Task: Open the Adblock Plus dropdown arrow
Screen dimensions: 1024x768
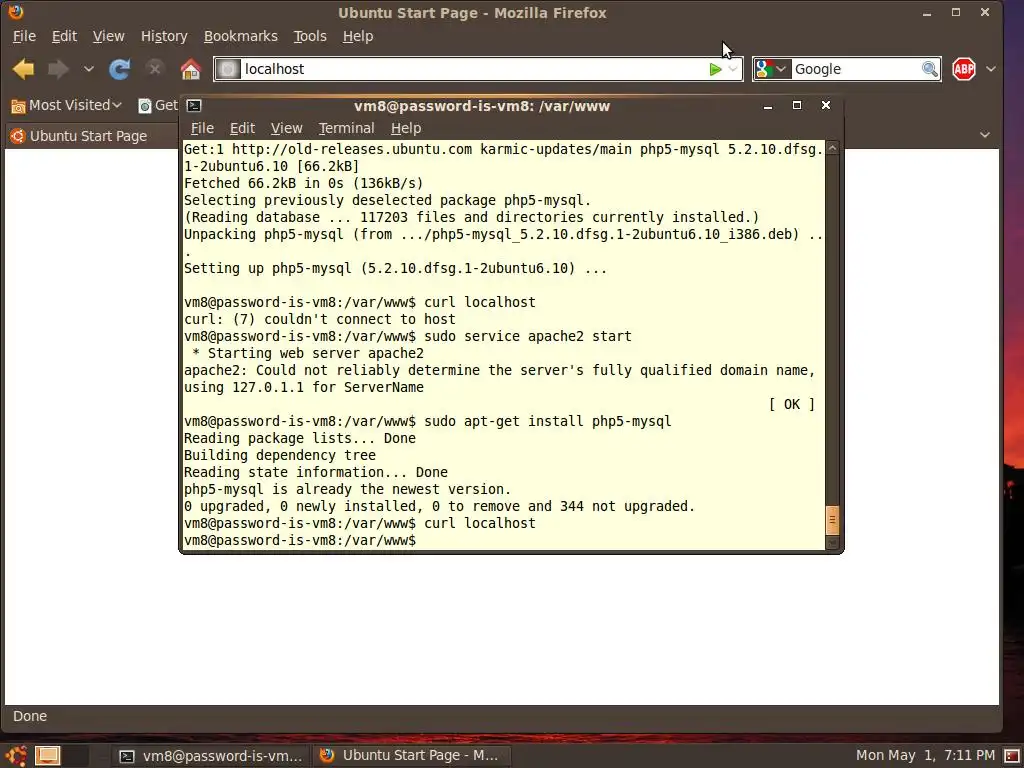Action: click(x=991, y=69)
